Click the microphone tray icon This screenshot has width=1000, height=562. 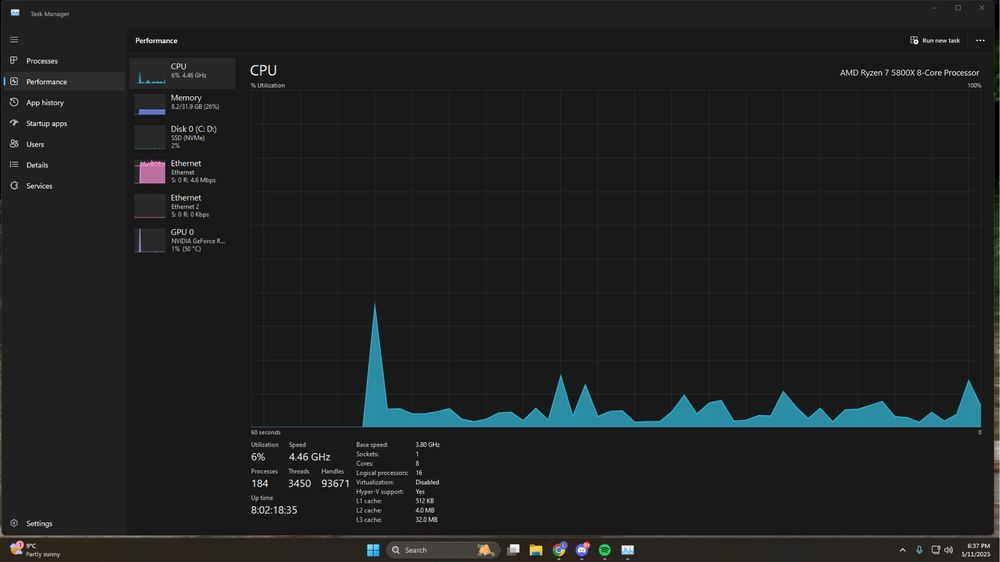point(919,550)
